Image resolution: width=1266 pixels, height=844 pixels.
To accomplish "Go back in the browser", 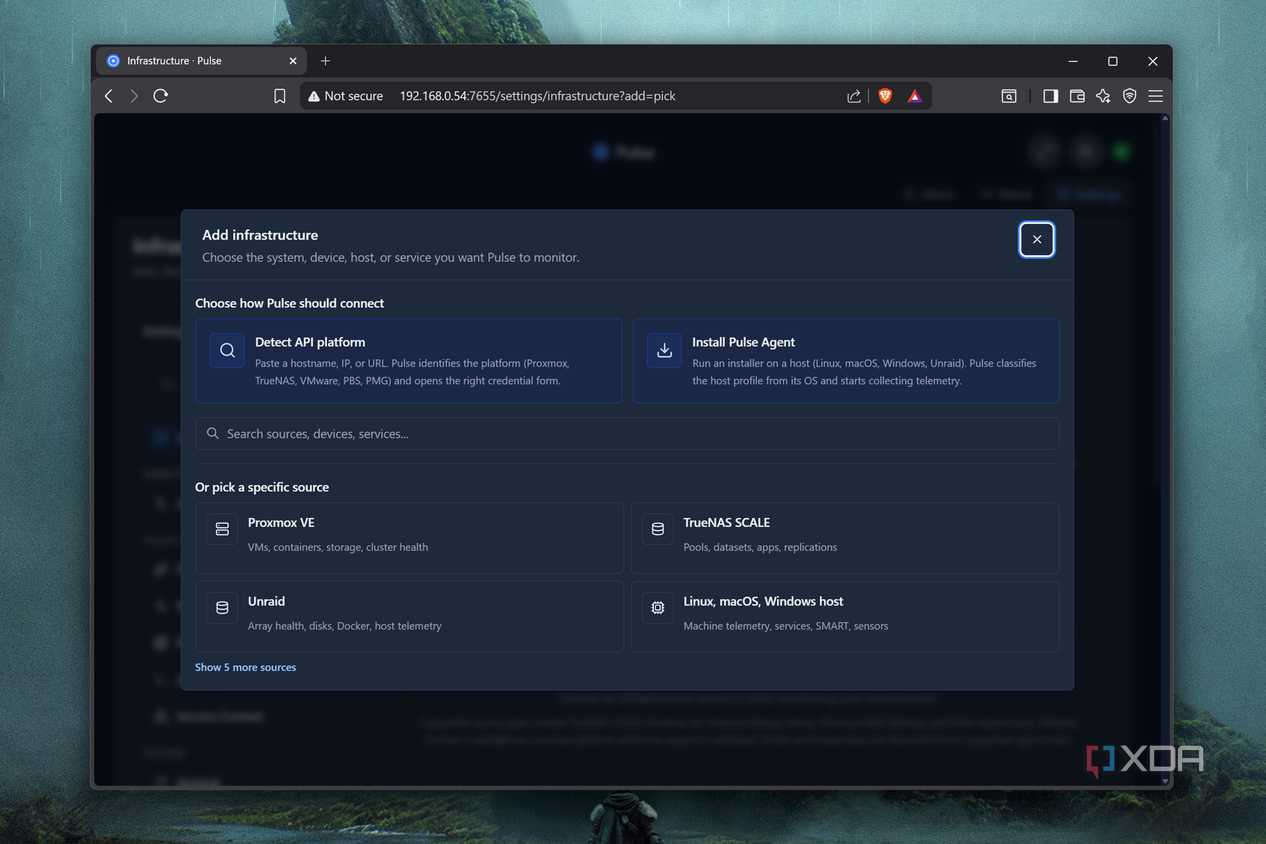I will [109, 96].
